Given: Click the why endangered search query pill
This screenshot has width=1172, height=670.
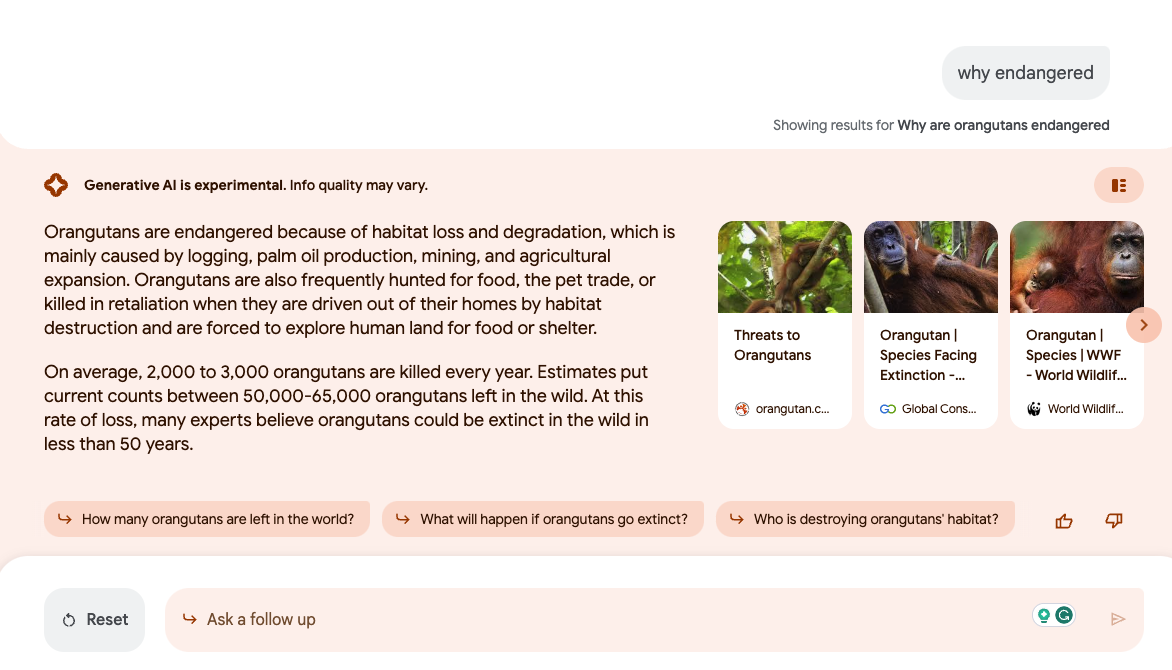Looking at the screenshot, I should (x=1025, y=72).
